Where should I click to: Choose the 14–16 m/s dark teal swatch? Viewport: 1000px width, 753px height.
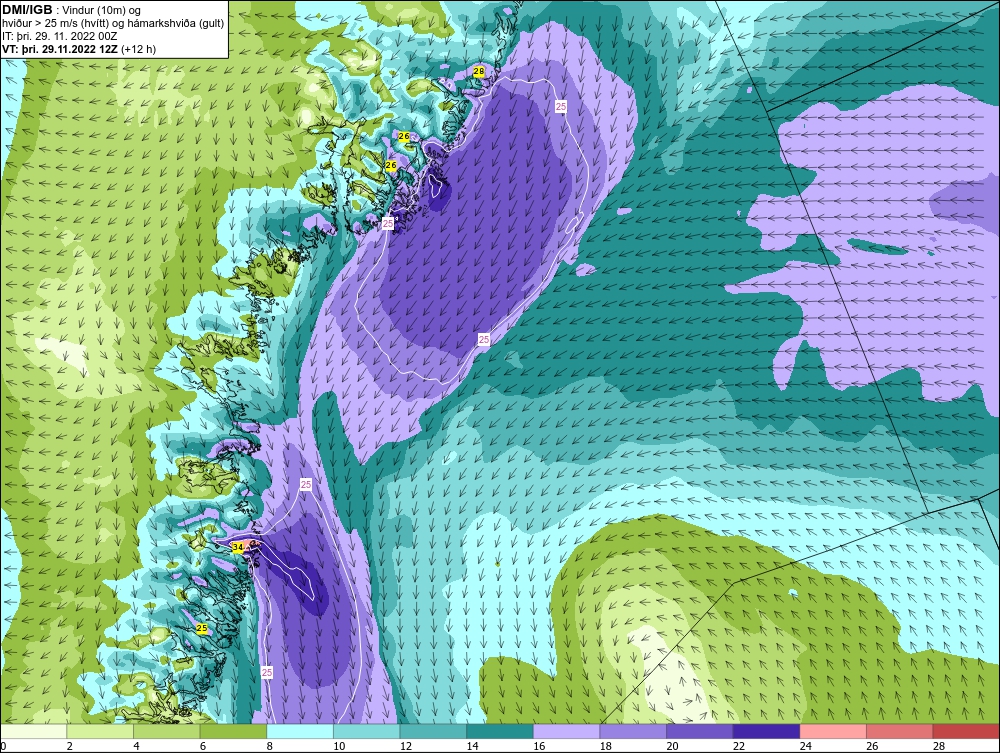point(500,731)
